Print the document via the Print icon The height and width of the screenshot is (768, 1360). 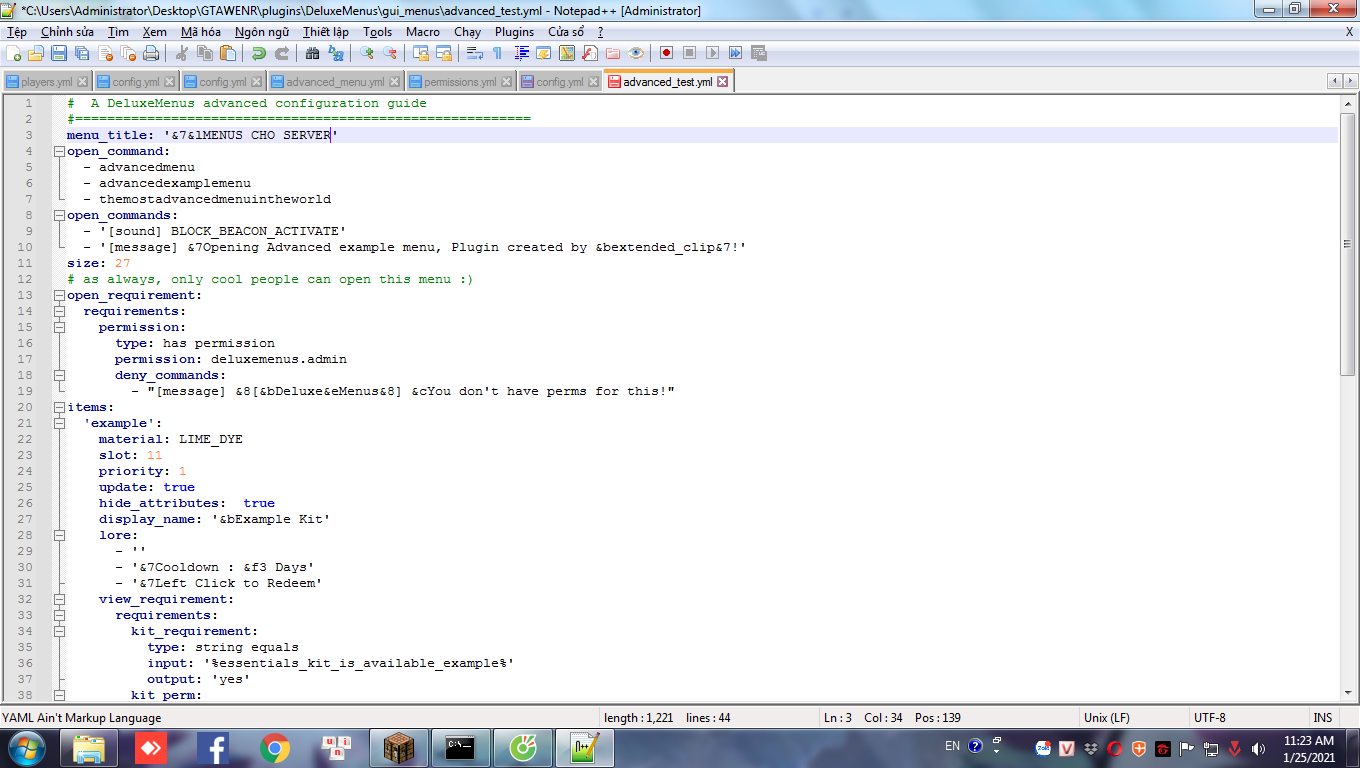point(151,53)
